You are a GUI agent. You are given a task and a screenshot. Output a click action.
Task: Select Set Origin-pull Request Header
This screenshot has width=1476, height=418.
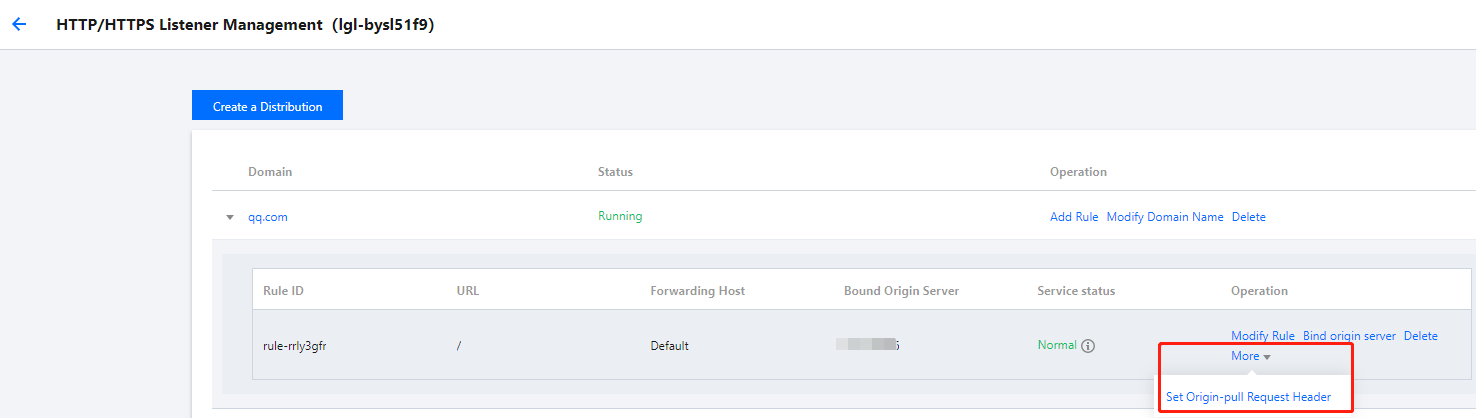tap(1248, 397)
